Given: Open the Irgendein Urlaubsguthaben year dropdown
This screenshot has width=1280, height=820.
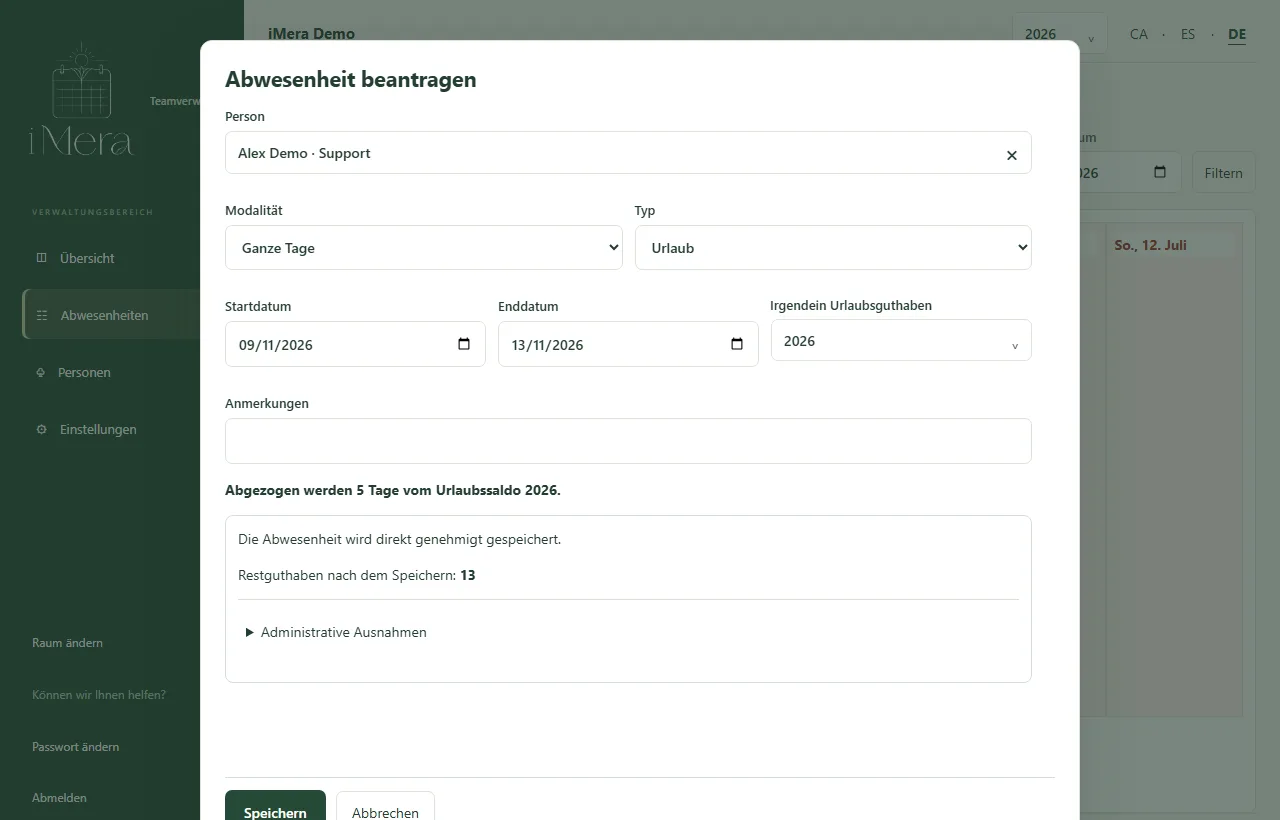Looking at the screenshot, I should pyautogui.click(x=901, y=341).
